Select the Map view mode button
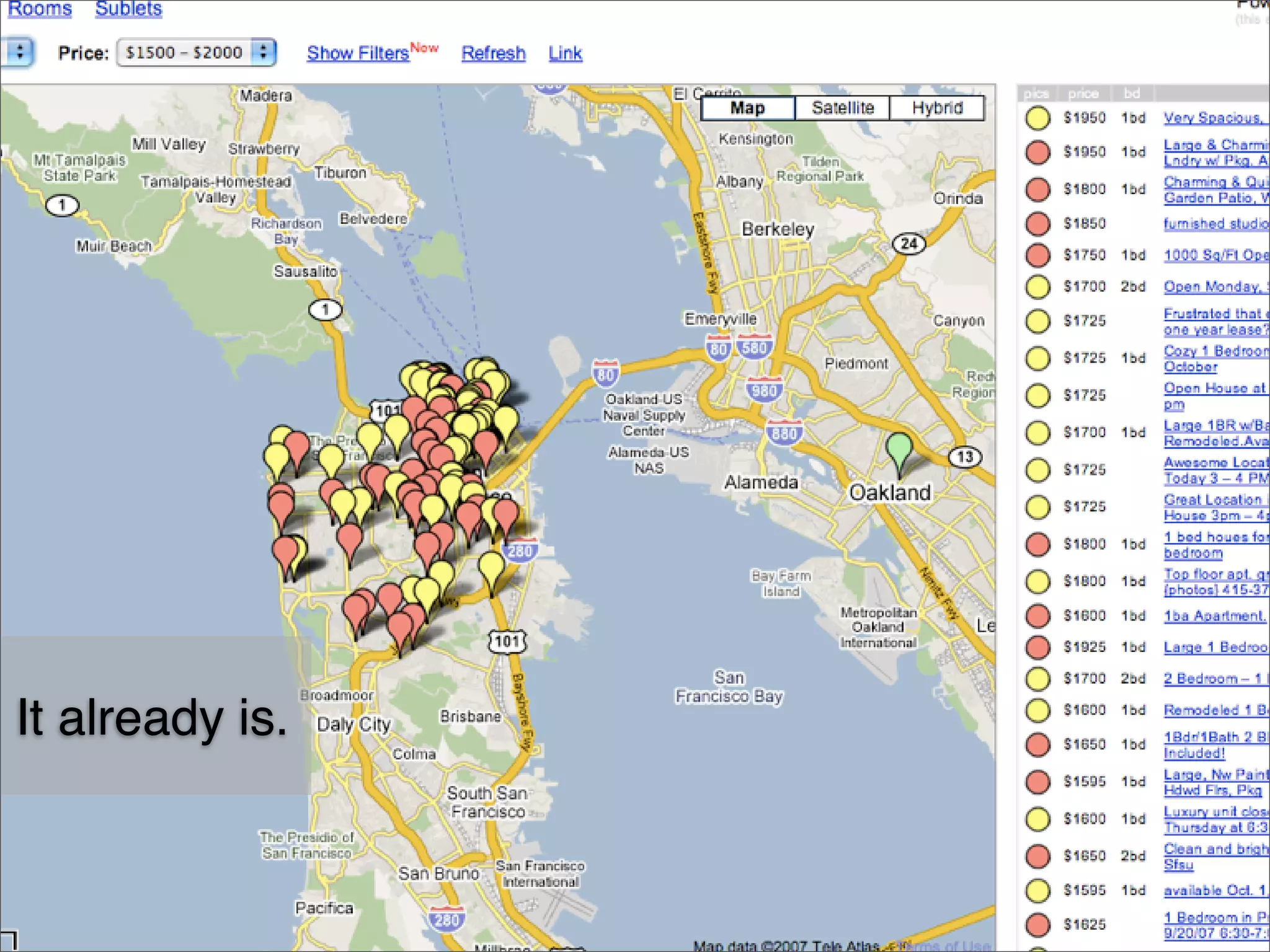 coord(747,108)
